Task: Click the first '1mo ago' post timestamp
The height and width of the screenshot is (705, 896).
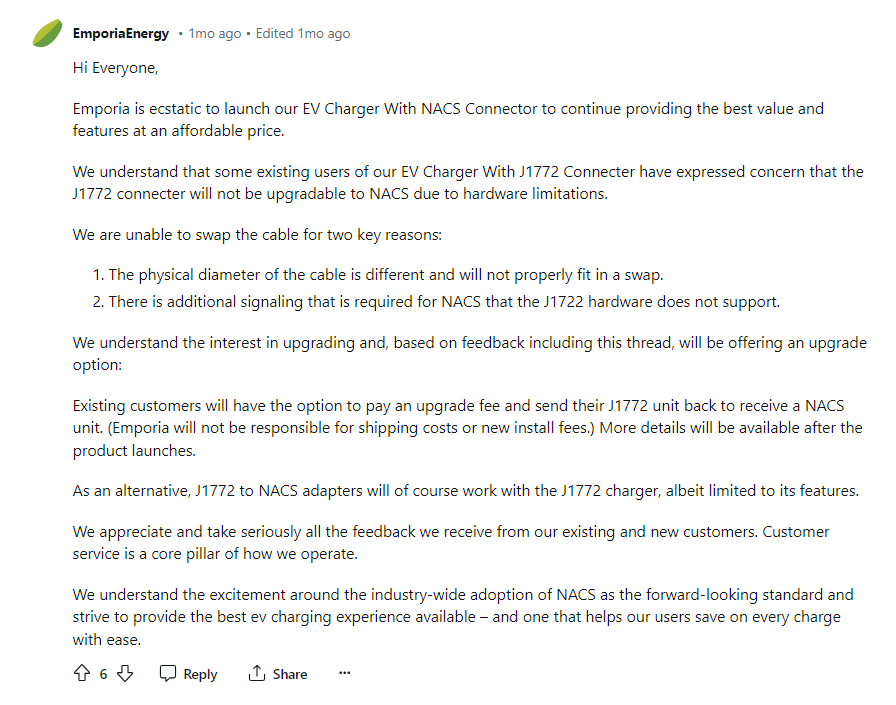Action: pos(215,34)
